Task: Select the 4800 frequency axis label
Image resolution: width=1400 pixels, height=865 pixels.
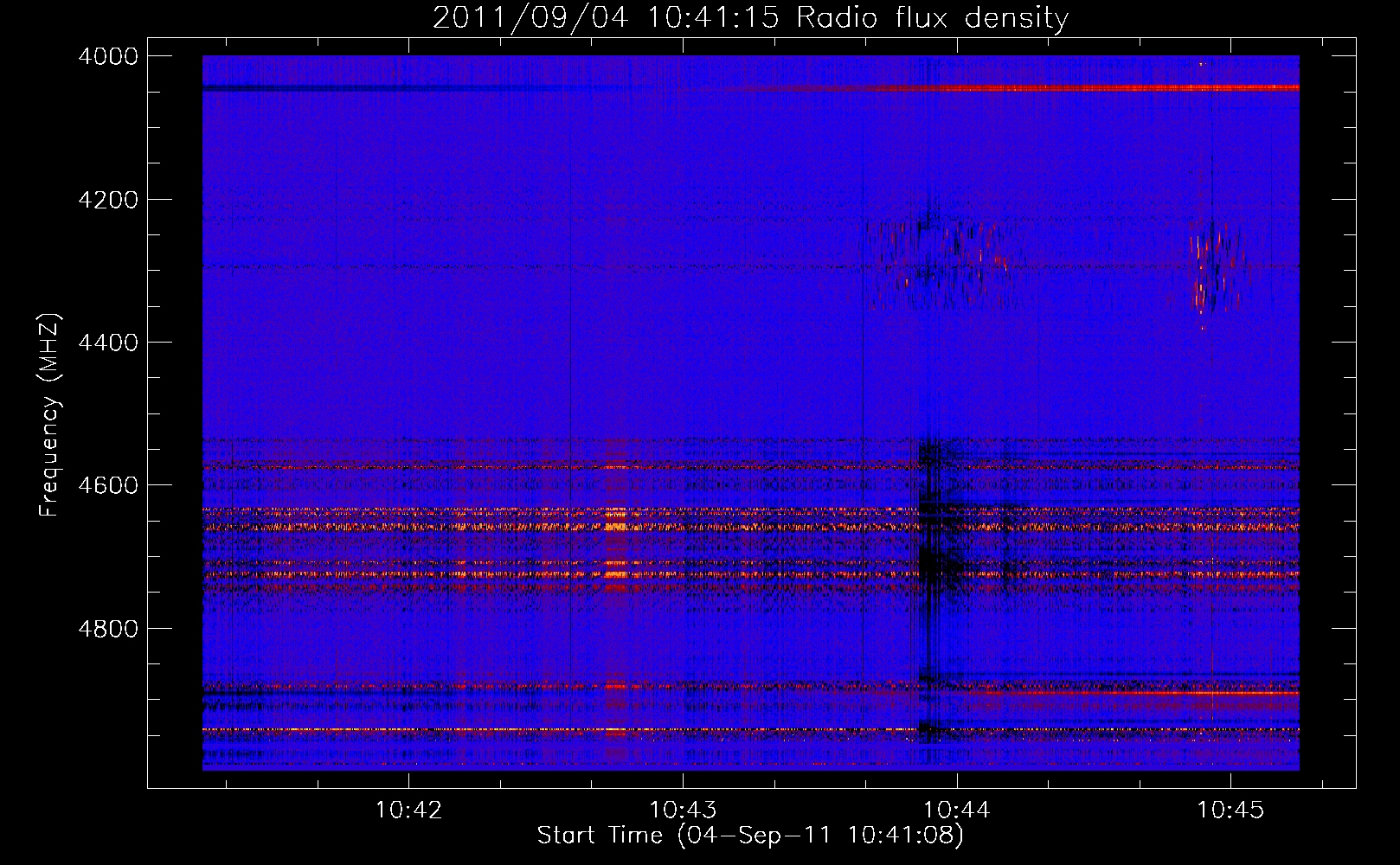Action: pos(108,628)
